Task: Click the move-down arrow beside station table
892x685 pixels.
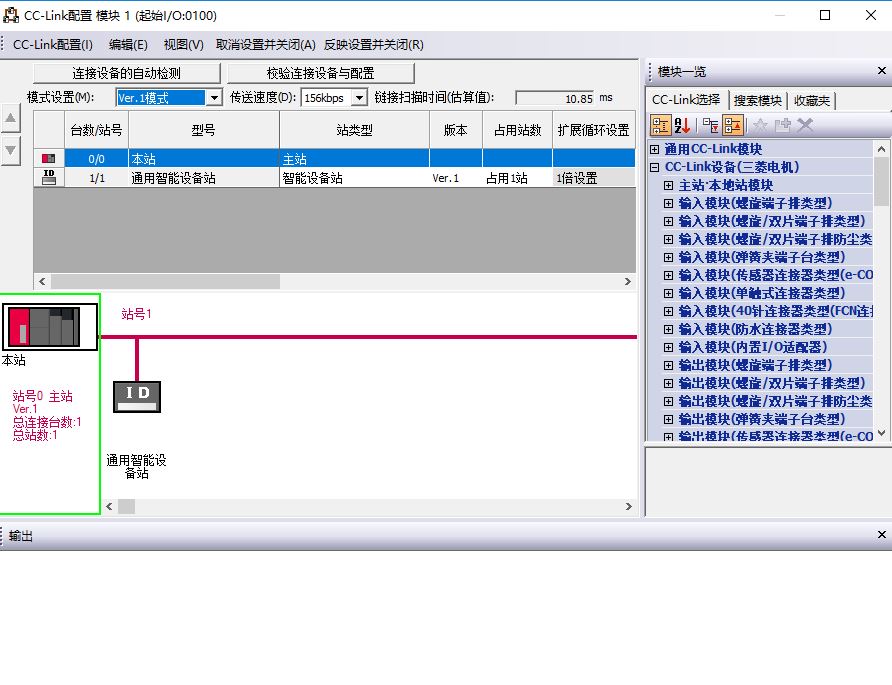Action: pyautogui.click(x=11, y=150)
